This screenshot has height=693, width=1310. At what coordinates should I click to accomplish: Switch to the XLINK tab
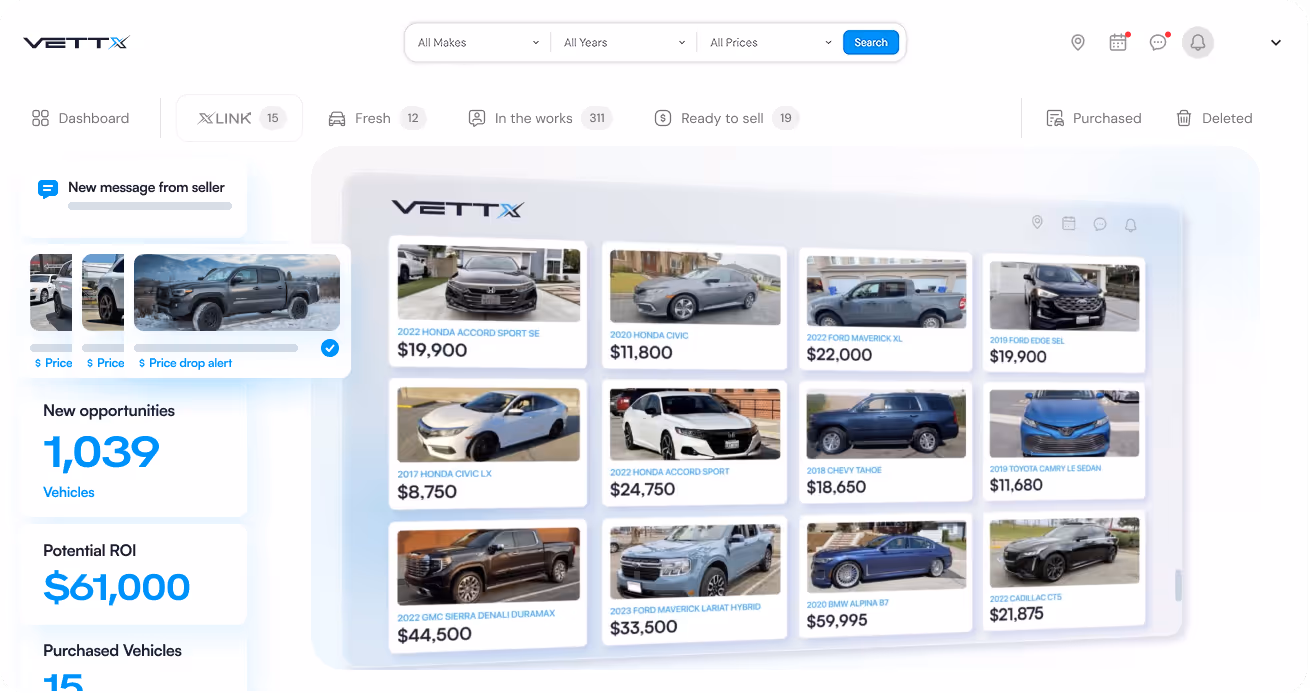[240, 118]
